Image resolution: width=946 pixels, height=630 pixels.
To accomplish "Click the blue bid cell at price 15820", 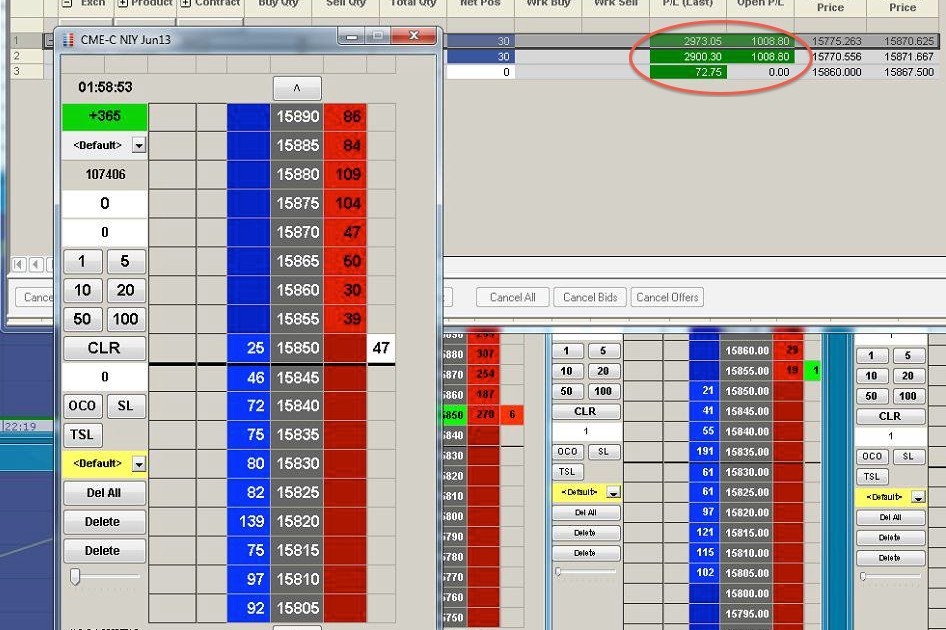I will coord(248,522).
